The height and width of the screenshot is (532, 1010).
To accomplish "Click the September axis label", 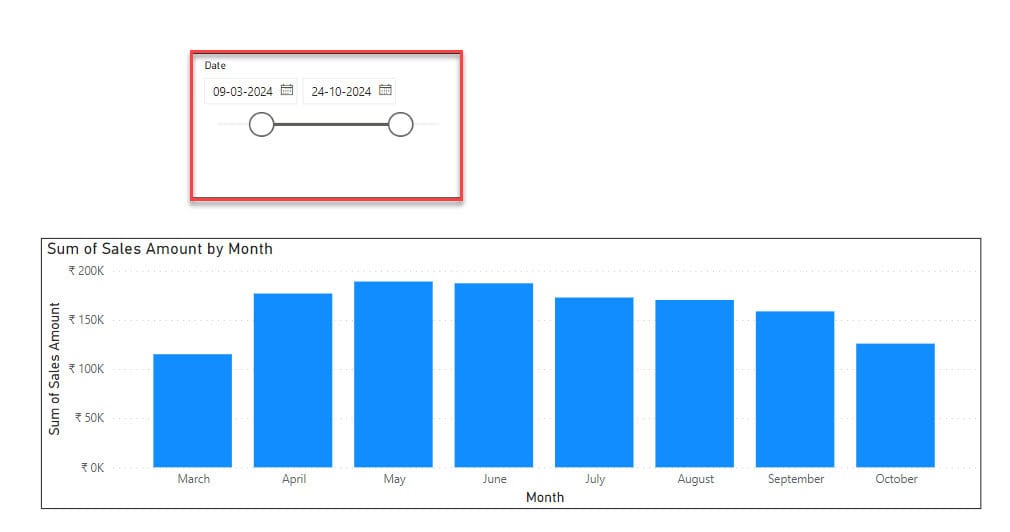I will click(796, 479).
